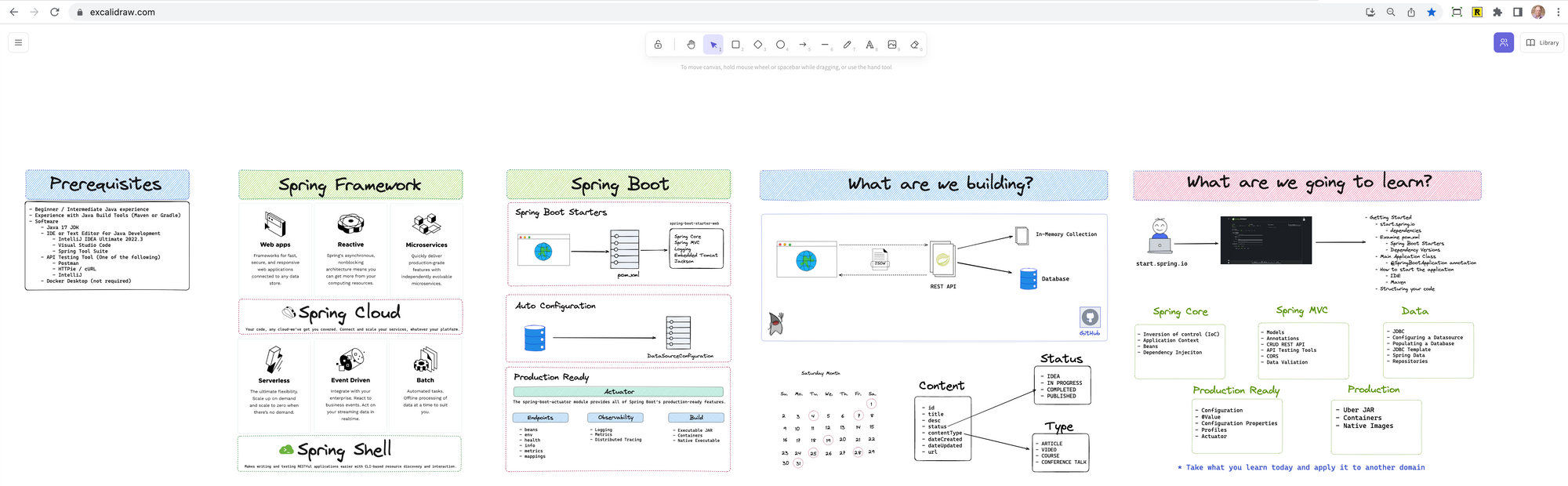Select the Insert Image tool
This screenshot has width=1568, height=486.
[892, 45]
